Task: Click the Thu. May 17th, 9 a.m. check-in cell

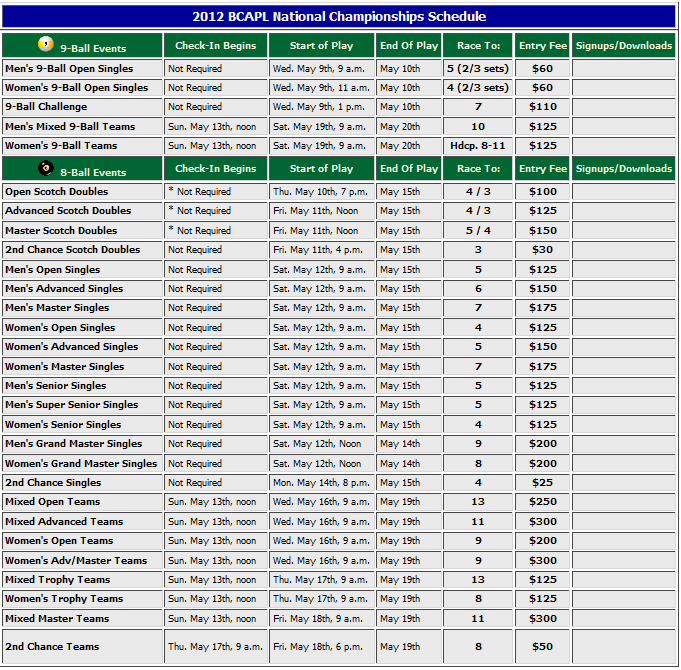Action: click(215, 647)
